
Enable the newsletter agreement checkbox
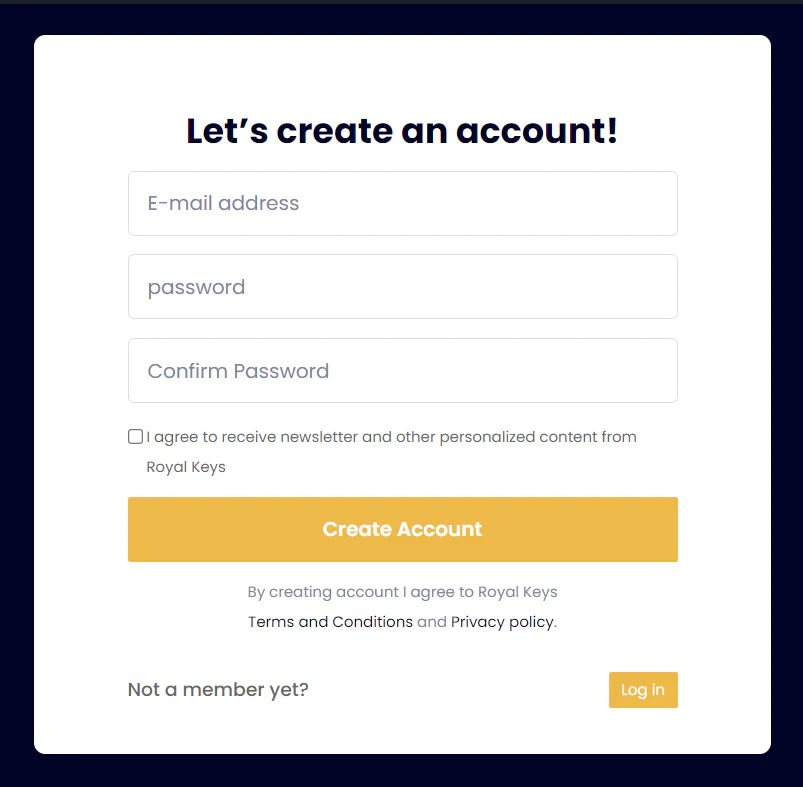click(135, 437)
